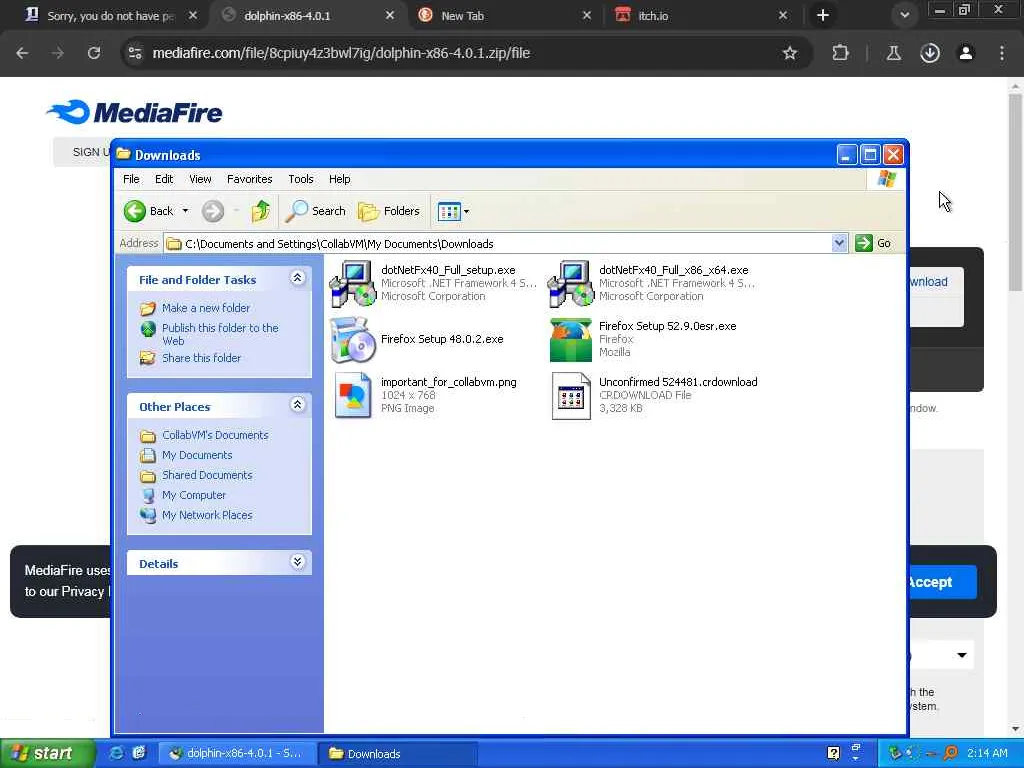Click the green Back arrow in Explorer toolbar

pos(135,211)
